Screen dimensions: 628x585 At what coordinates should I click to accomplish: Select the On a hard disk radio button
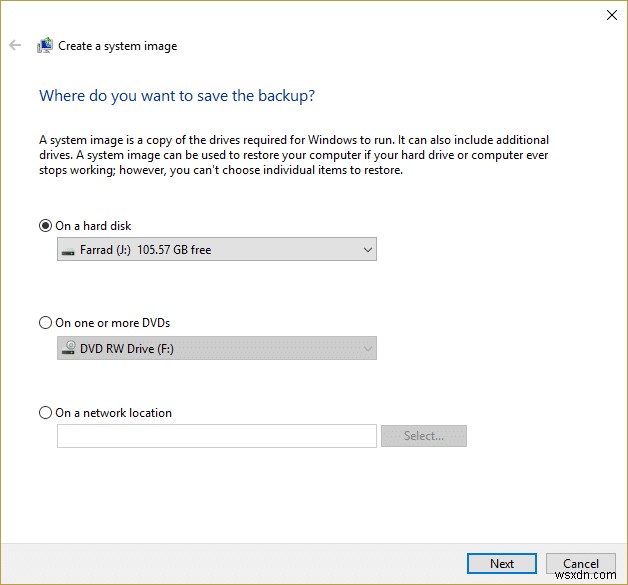(45, 226)
